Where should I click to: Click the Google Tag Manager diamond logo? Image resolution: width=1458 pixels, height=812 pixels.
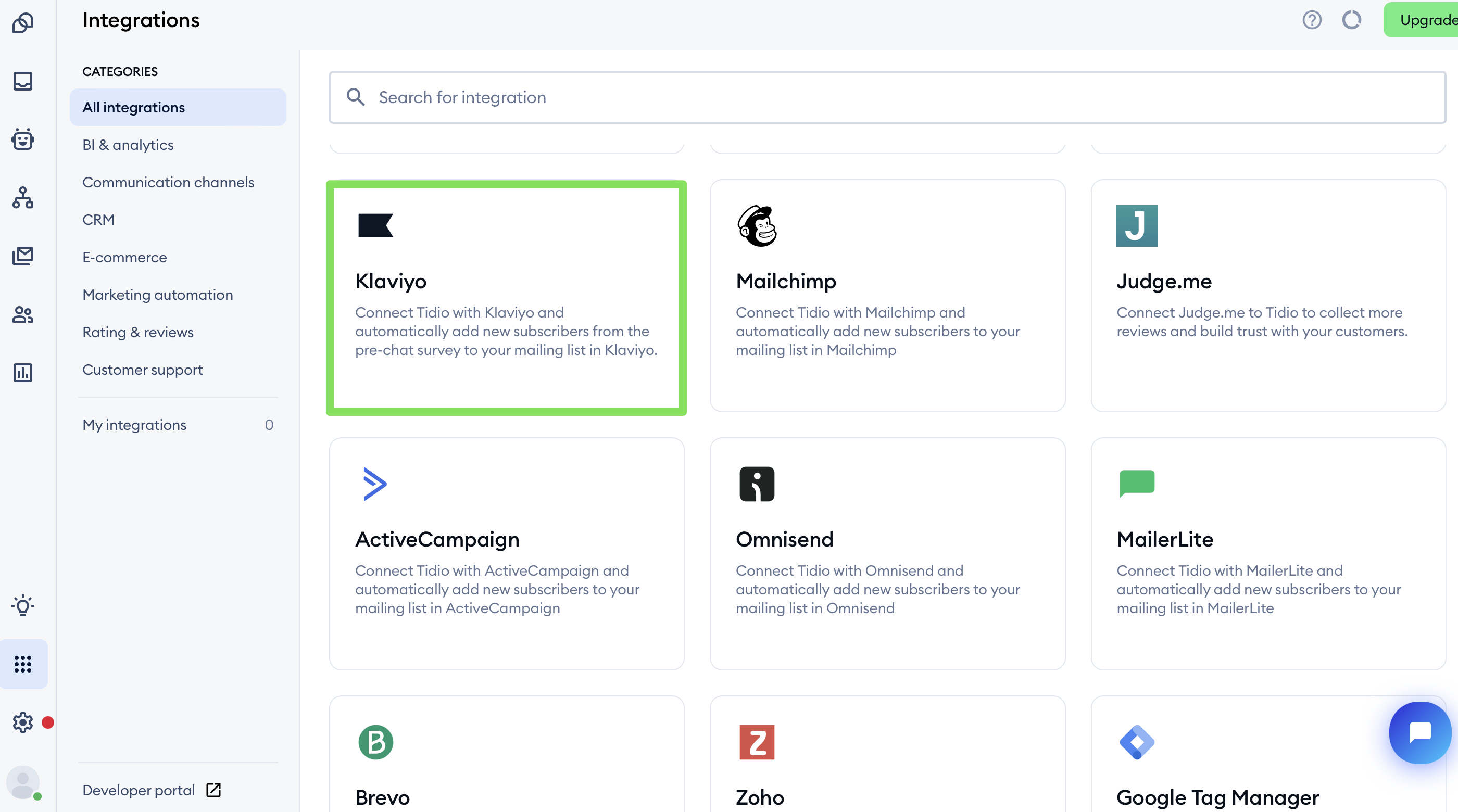pos(1137,742)
